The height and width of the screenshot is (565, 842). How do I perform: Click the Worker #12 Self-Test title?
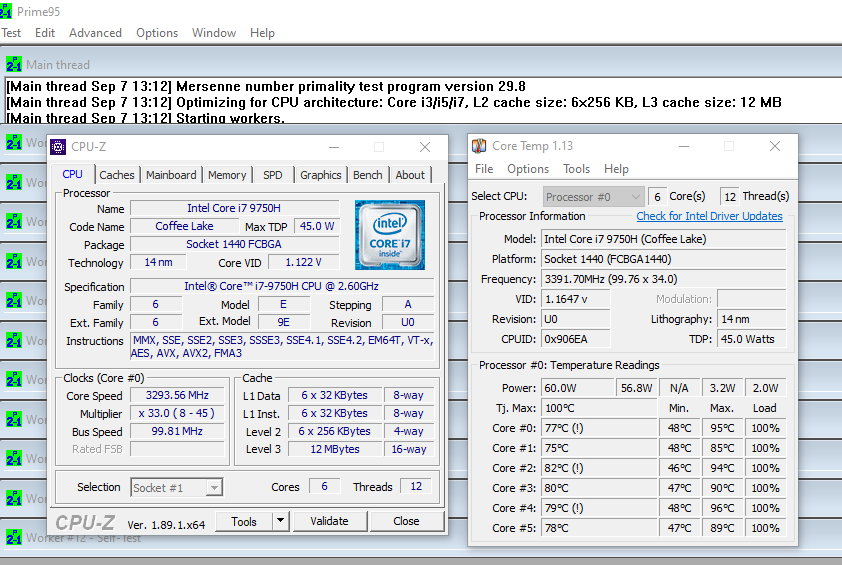coord(83,538)
